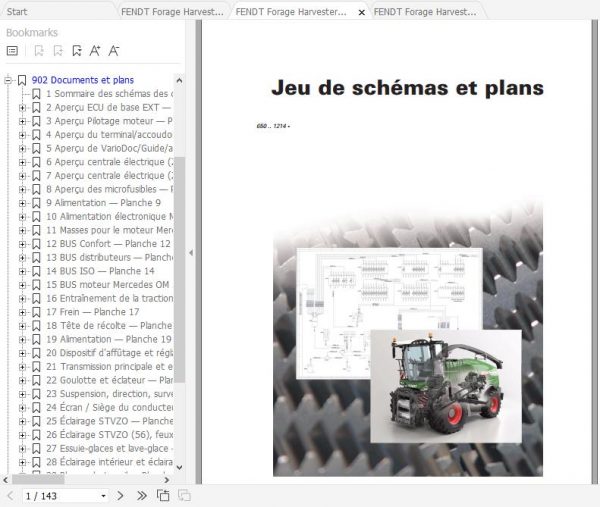600x507 pixels.
Task: Open bookmark 21 Transmission principale
Action: 109,367
